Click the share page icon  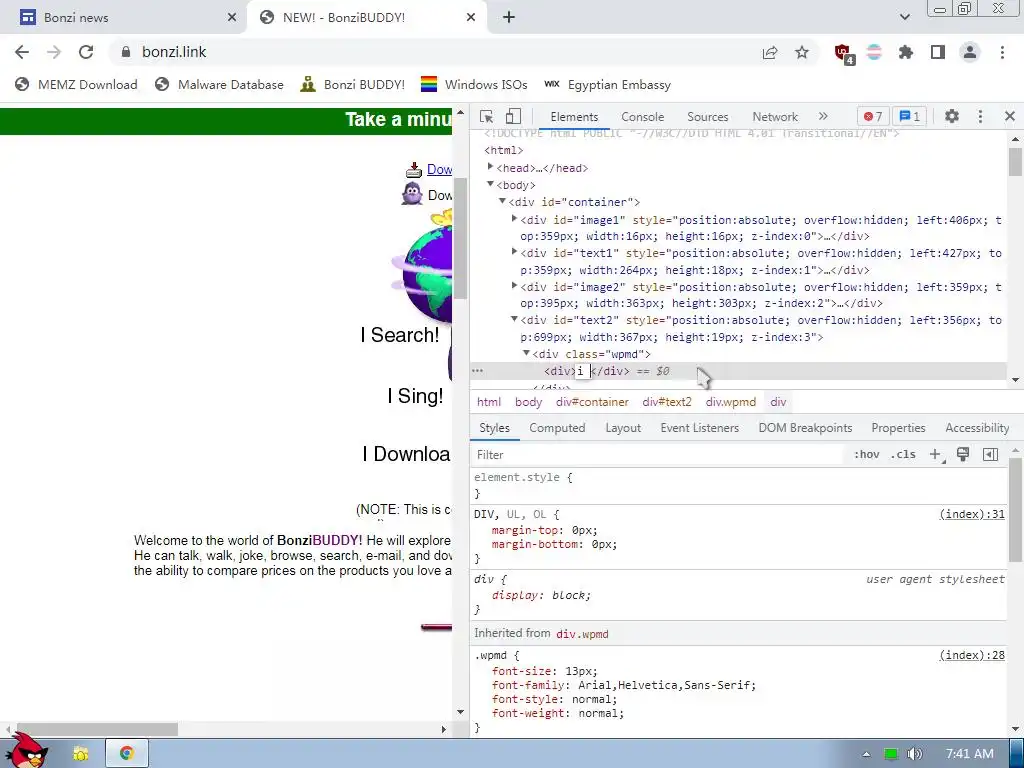pyautogui.click(x=770, y=52)
